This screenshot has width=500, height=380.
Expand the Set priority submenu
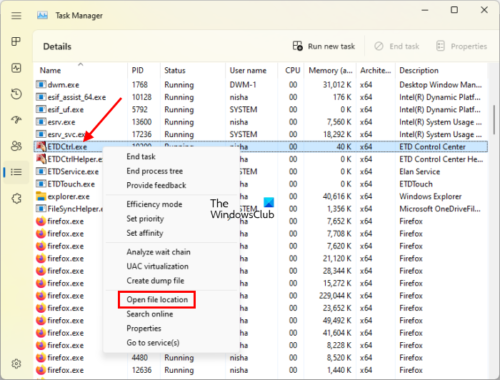145,219
